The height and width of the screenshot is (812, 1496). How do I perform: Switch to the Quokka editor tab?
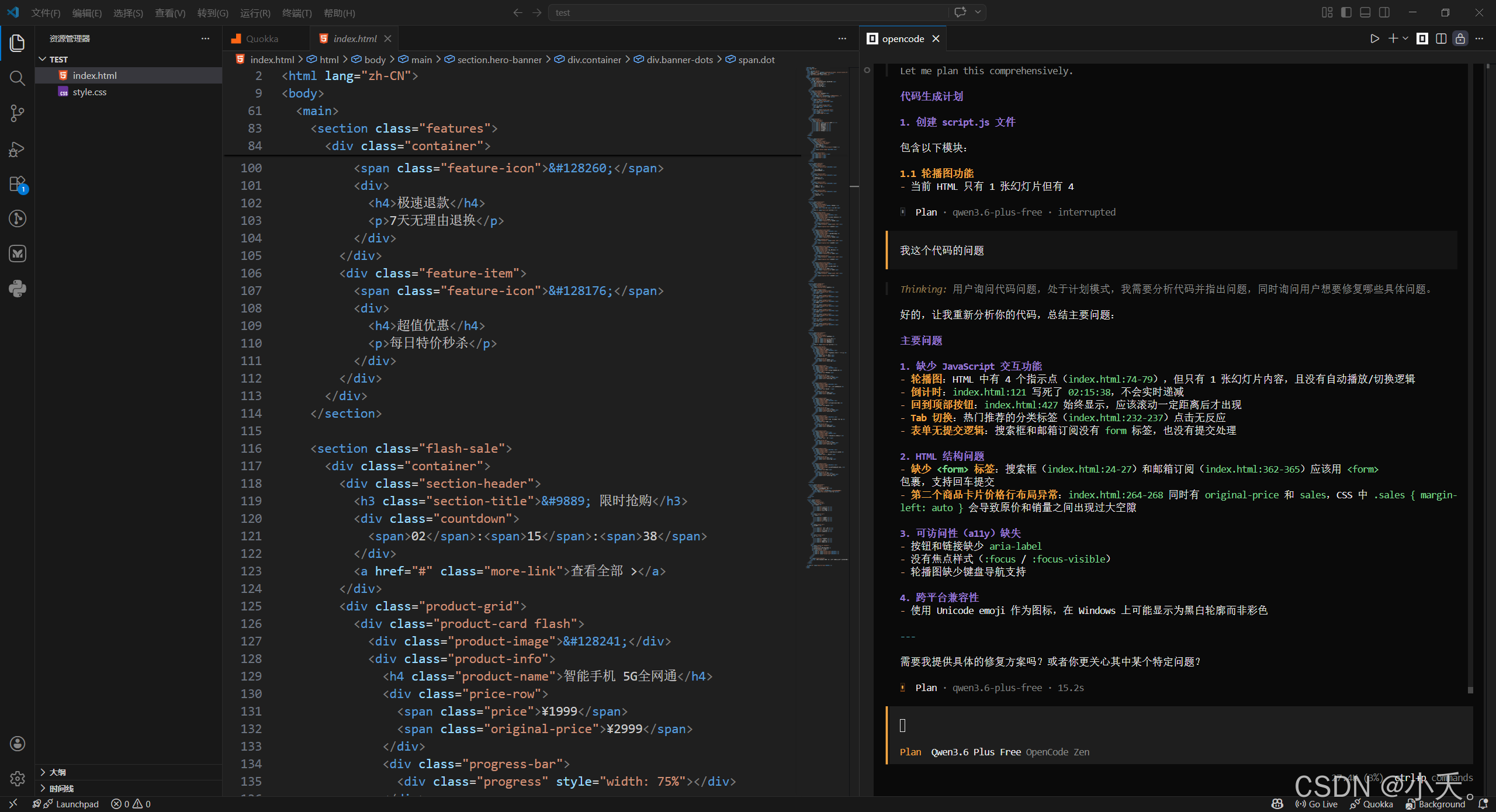(261, 39)
